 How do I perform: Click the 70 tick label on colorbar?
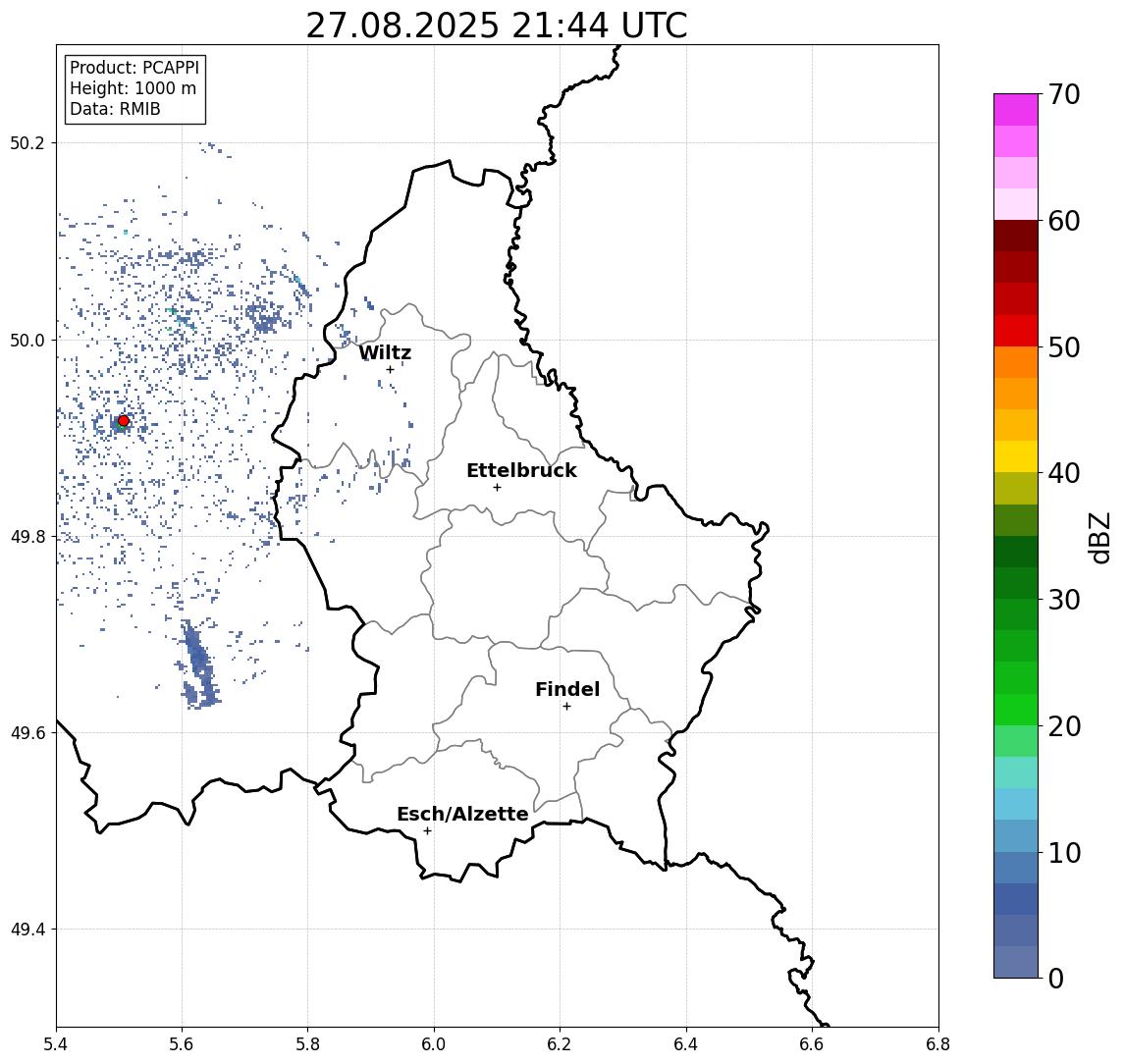point(1064,94)
